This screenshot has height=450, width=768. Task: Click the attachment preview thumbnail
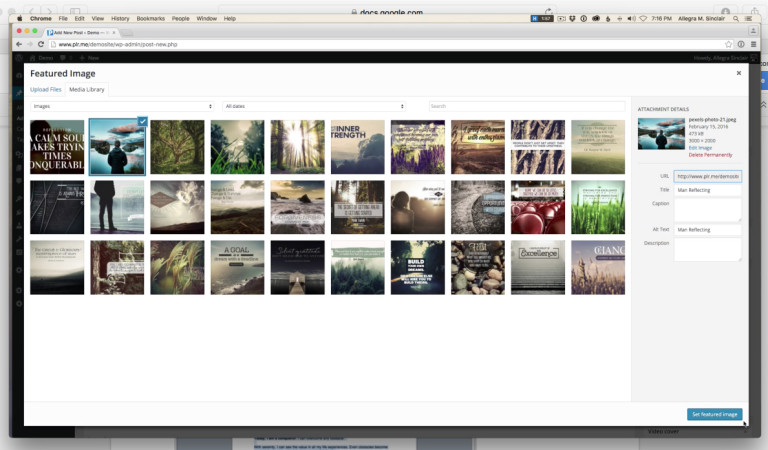pos(661,134)
